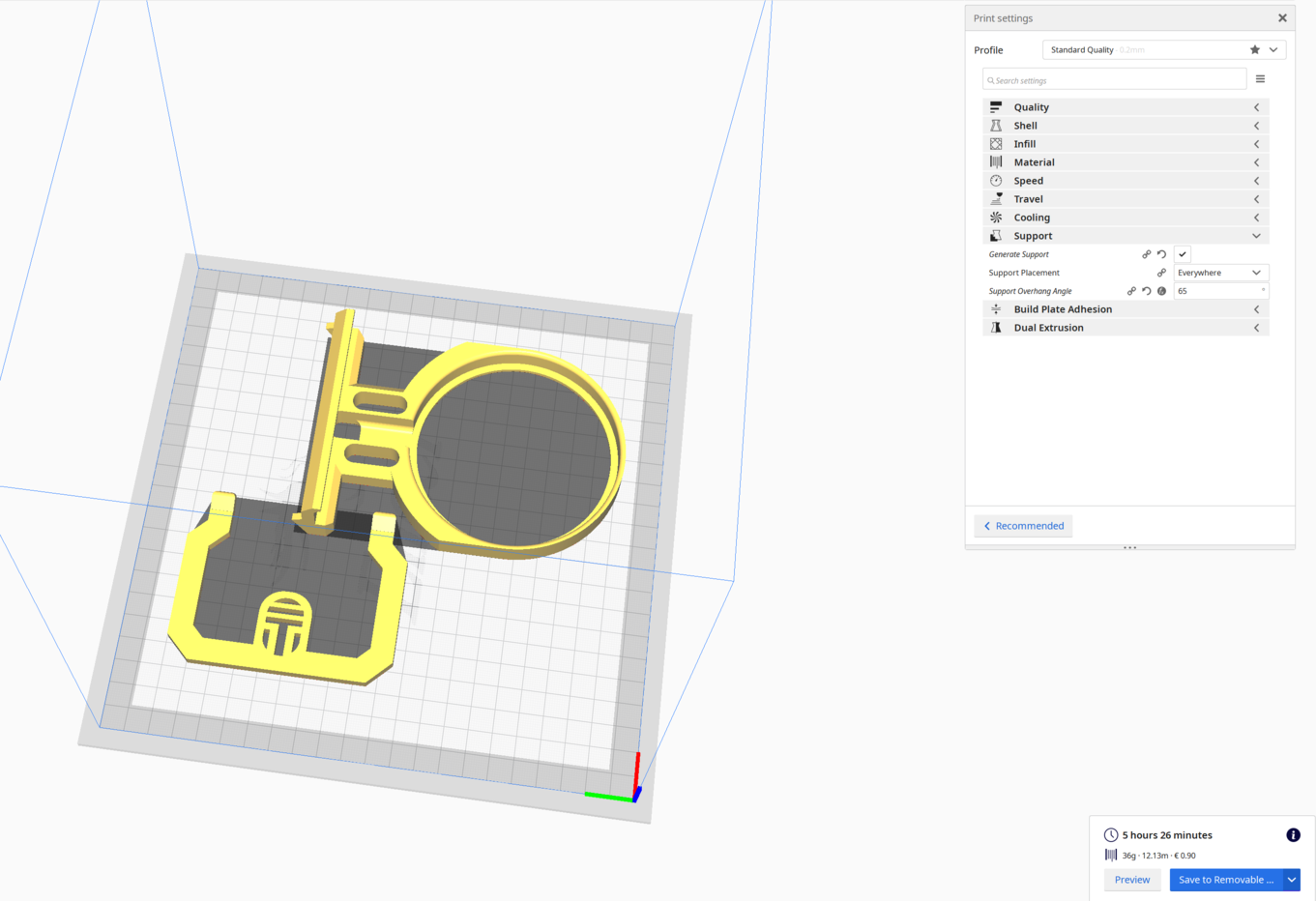
Task: Open the settings visibility hamburger menu
Action: pos(1260,79)
